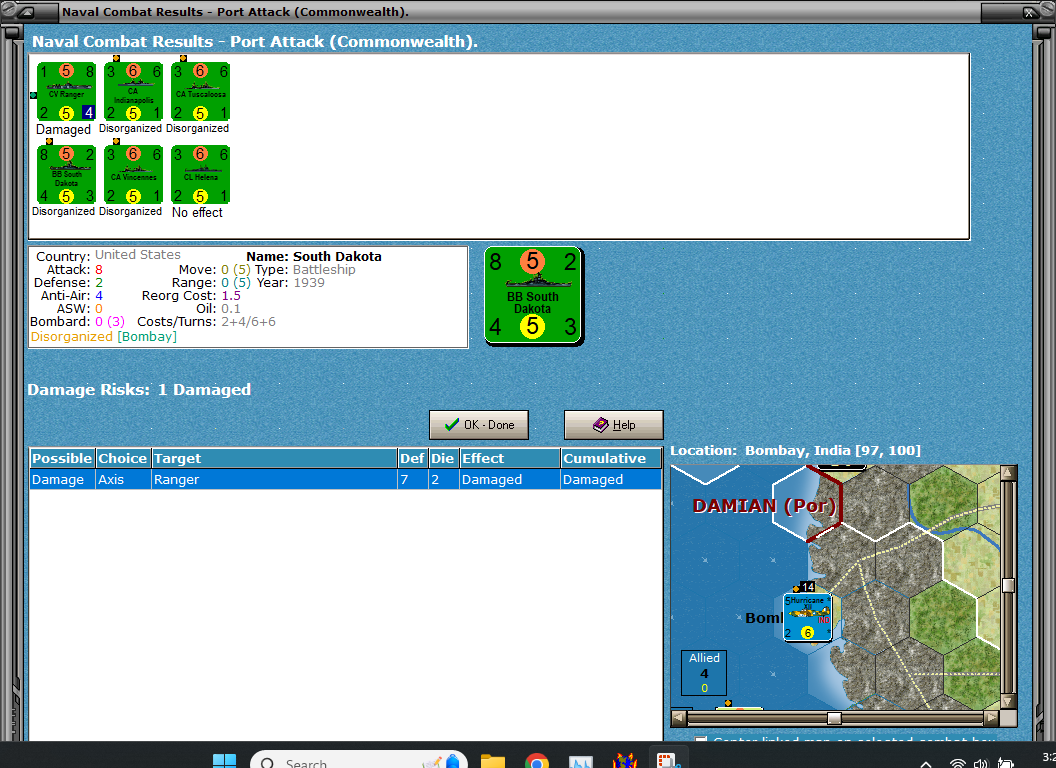The height and width of the screenshot is (768, 1056).
Task: Open the Help button
Action: [614, 425]
